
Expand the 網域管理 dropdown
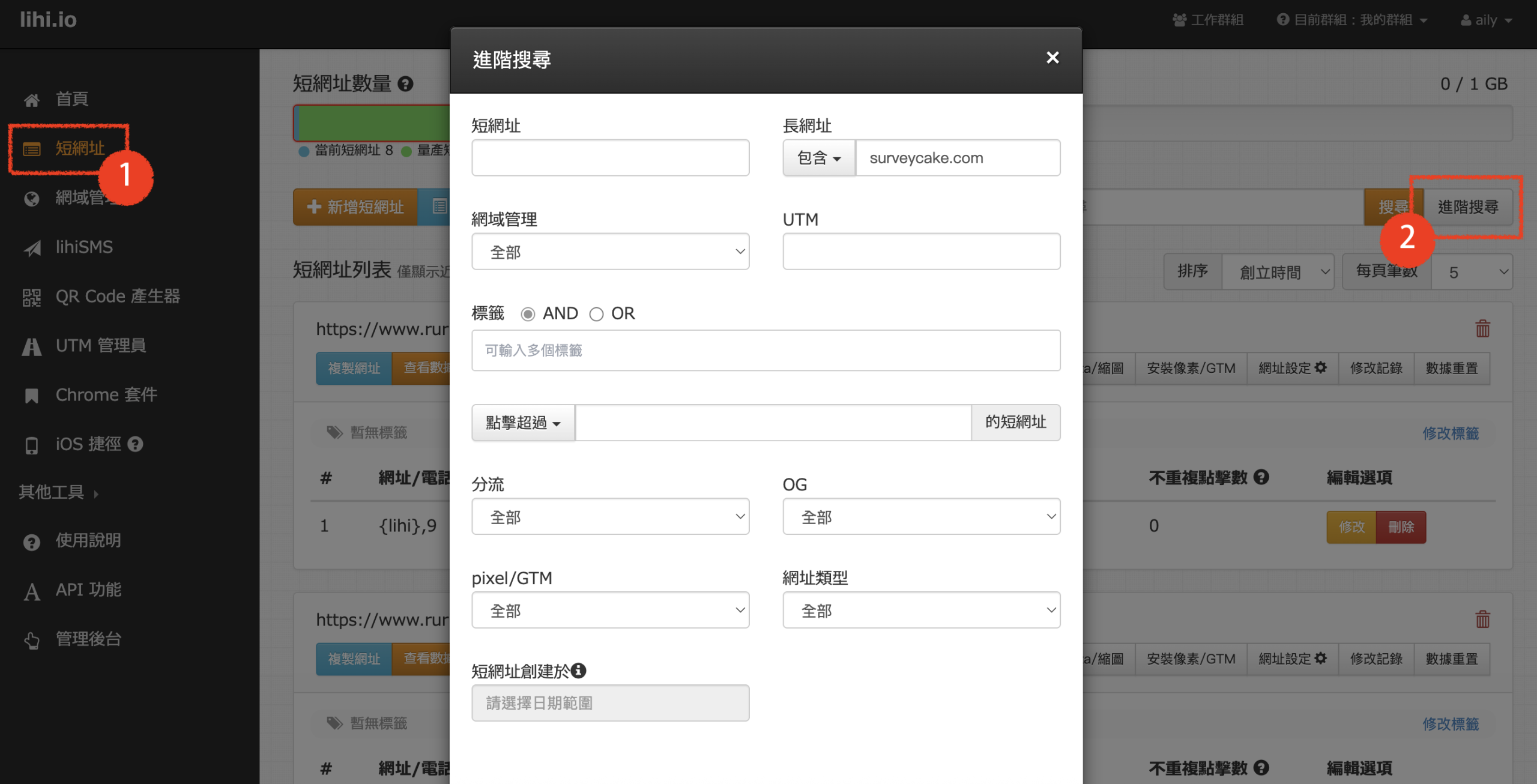pos(610,252)
